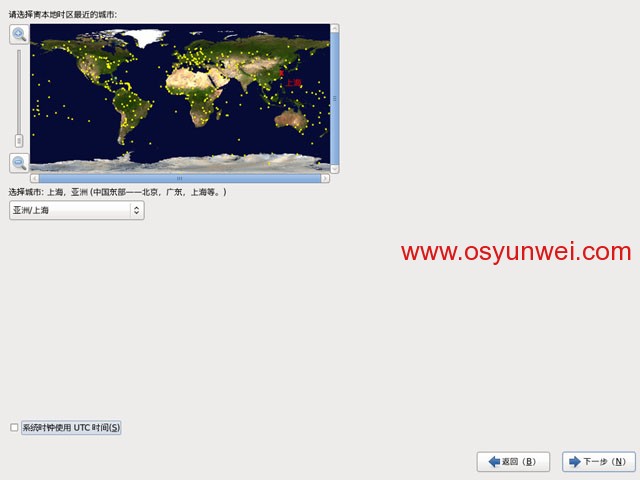The height and width of the screenshot is (480, 640).
Task: Click the map scroll down arrow
Action: coord(334,169)
